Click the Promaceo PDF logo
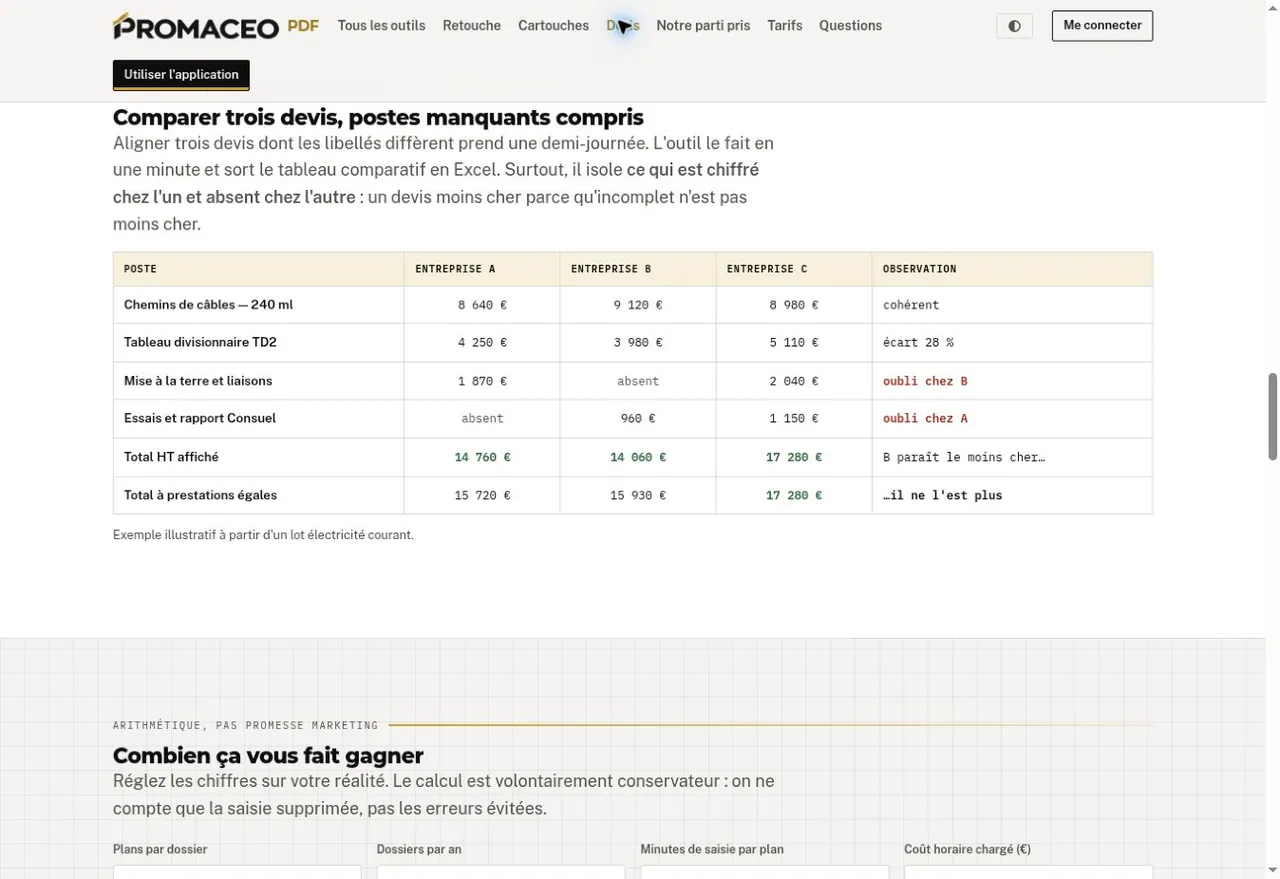This screenshot has height=879, width=1280. click(x=216, y=26)
